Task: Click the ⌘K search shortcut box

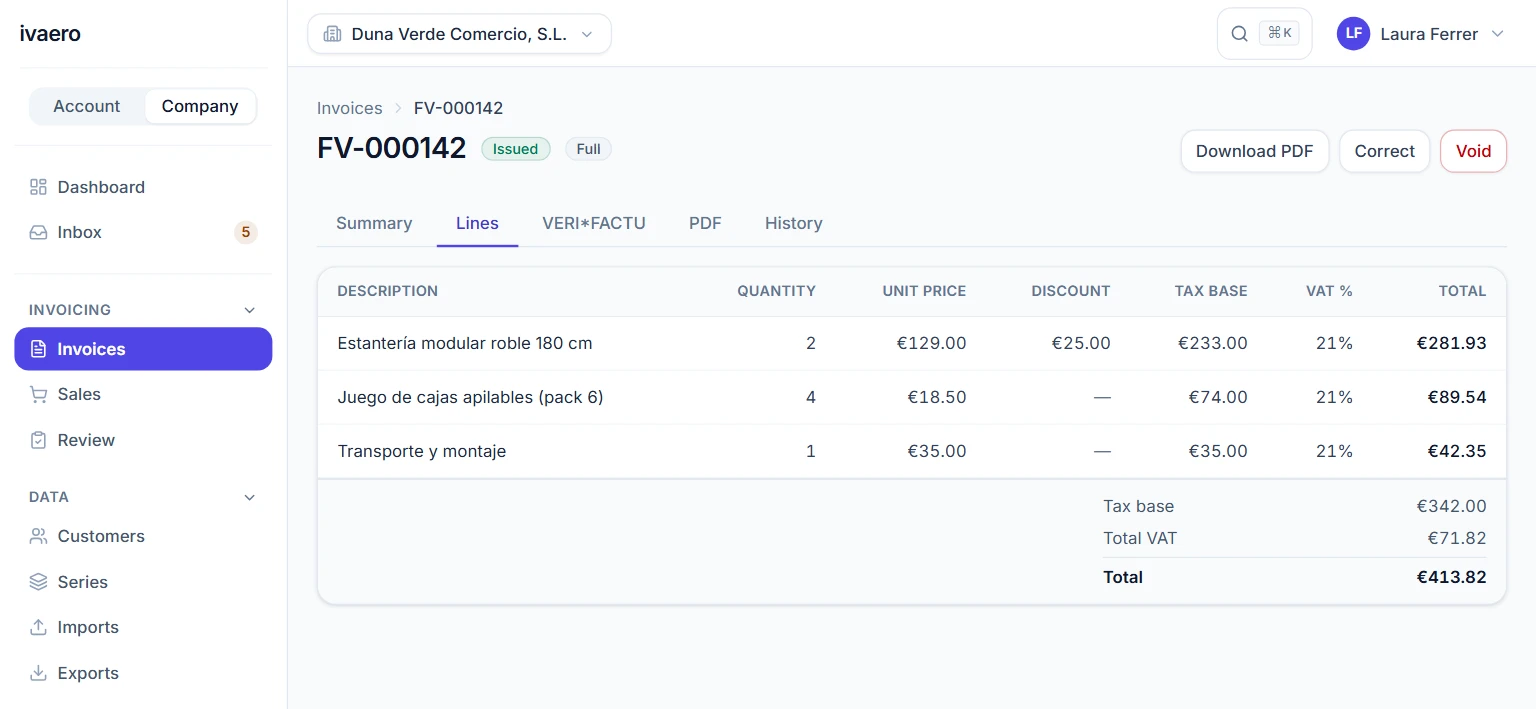Action: (x=1279, y=33)
